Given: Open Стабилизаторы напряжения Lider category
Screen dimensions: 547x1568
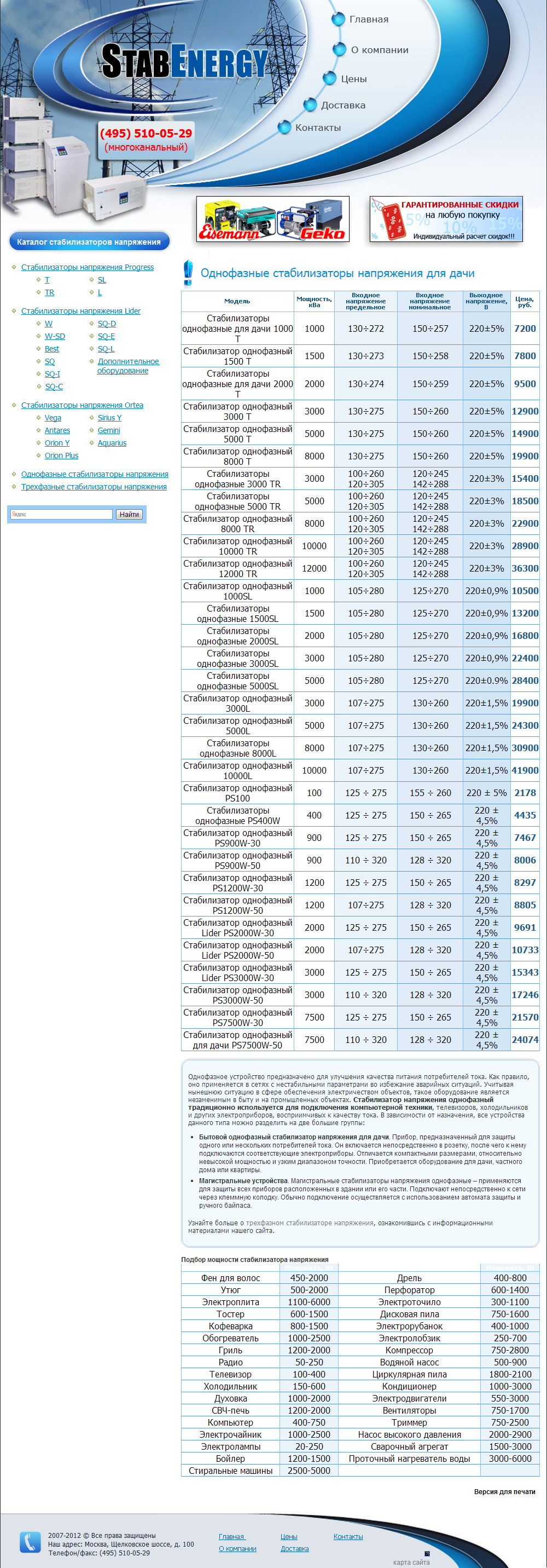Looking at the screenshot, I should [x=81, y=311].
